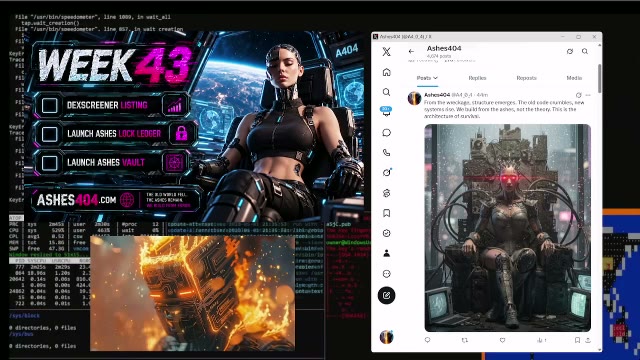Click the Ashes404 author name on the post
Image resolution: width=640 pixels, height=360 pixels.
point(437,95)
